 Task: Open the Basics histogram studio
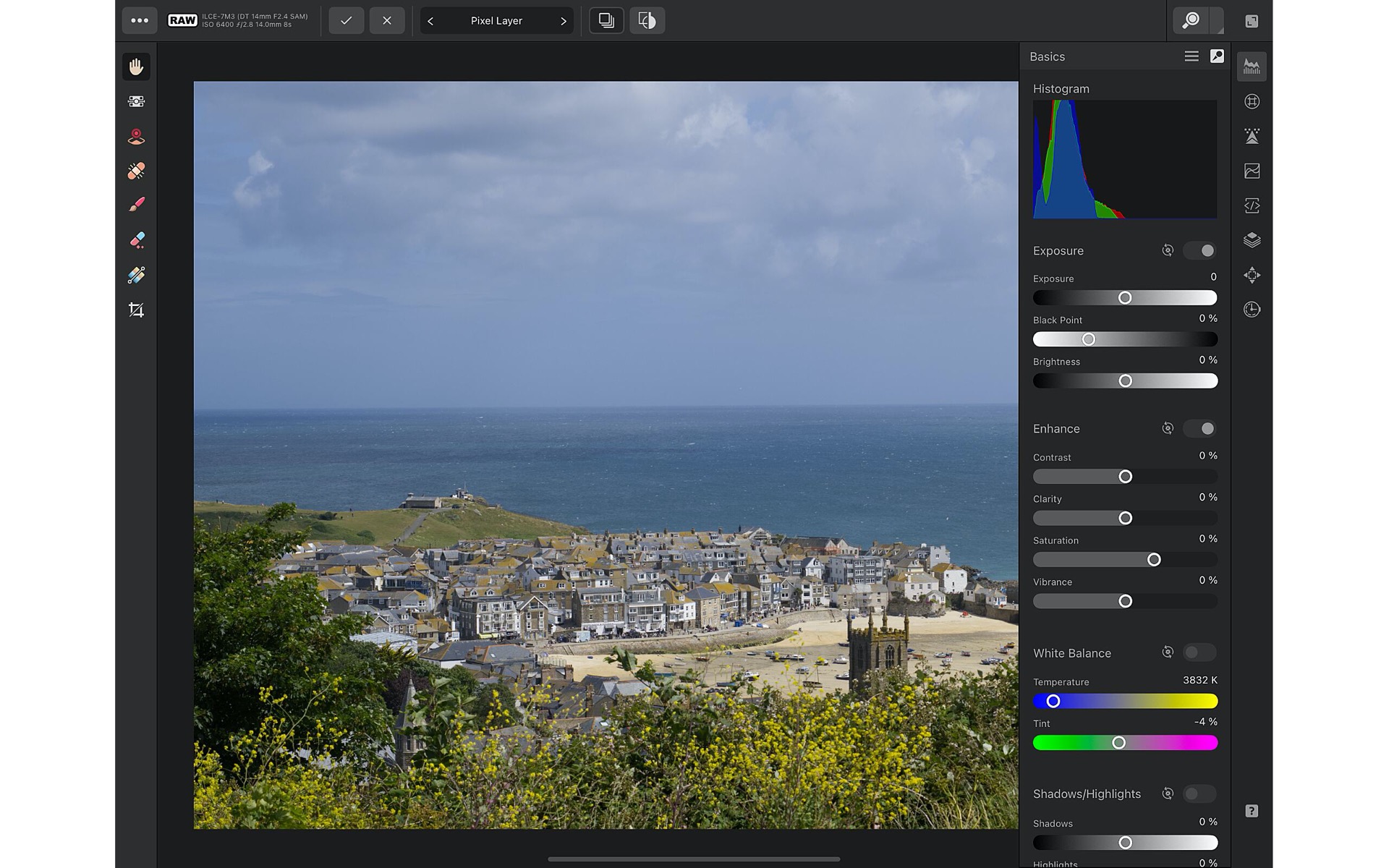coord(1252,67)
